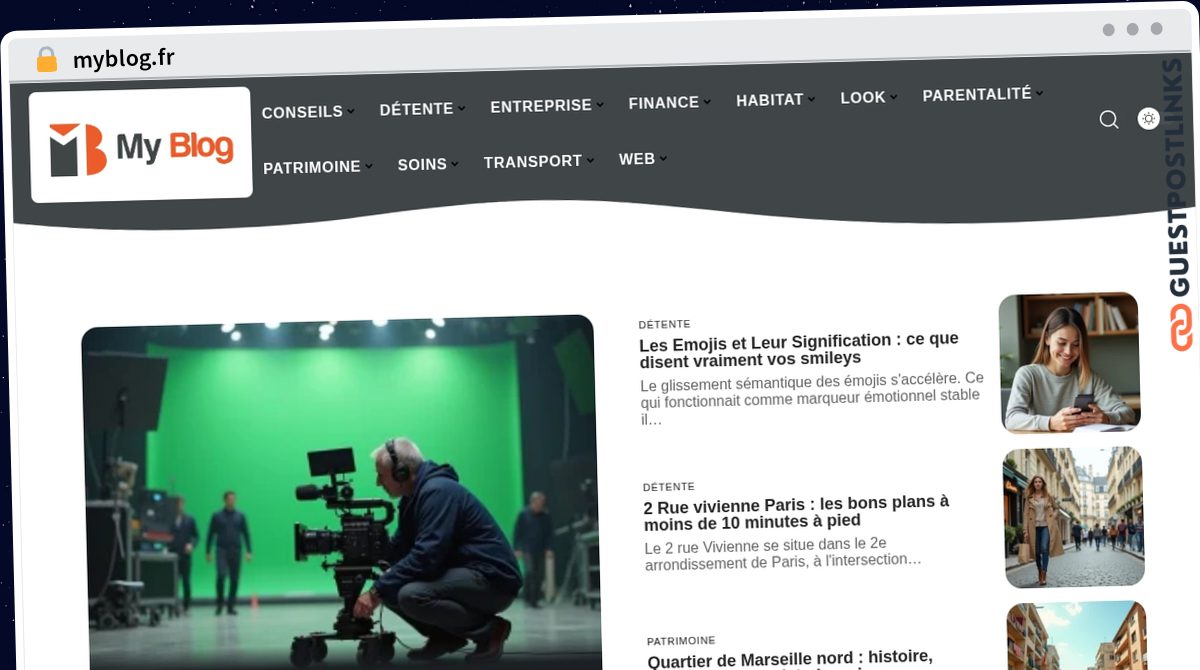Open the HABITAT menu
1200x670 pixels.
point(770,100)
